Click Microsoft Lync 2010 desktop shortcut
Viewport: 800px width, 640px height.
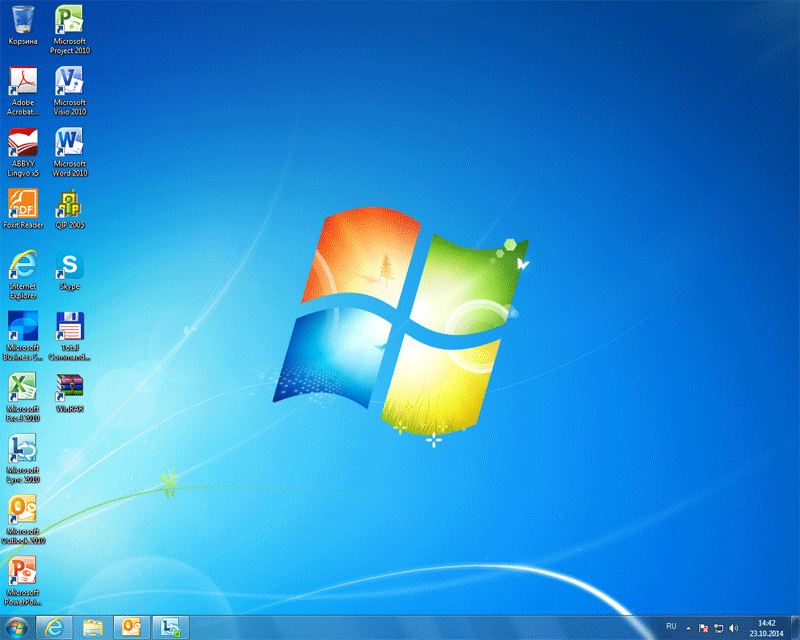click(x=23, y=458)
